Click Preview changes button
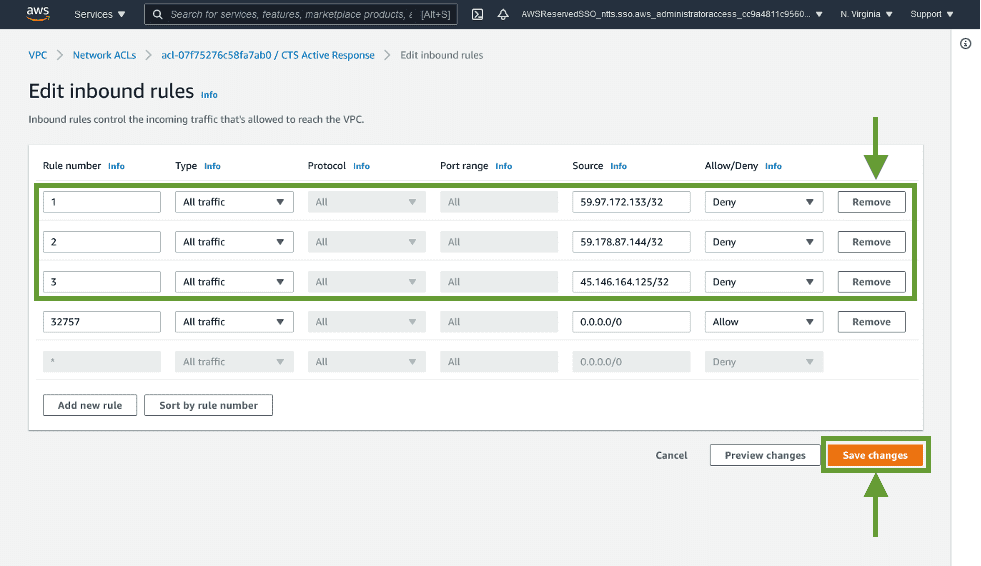This screenshot has height=566, width=981. tap(765, 455)
